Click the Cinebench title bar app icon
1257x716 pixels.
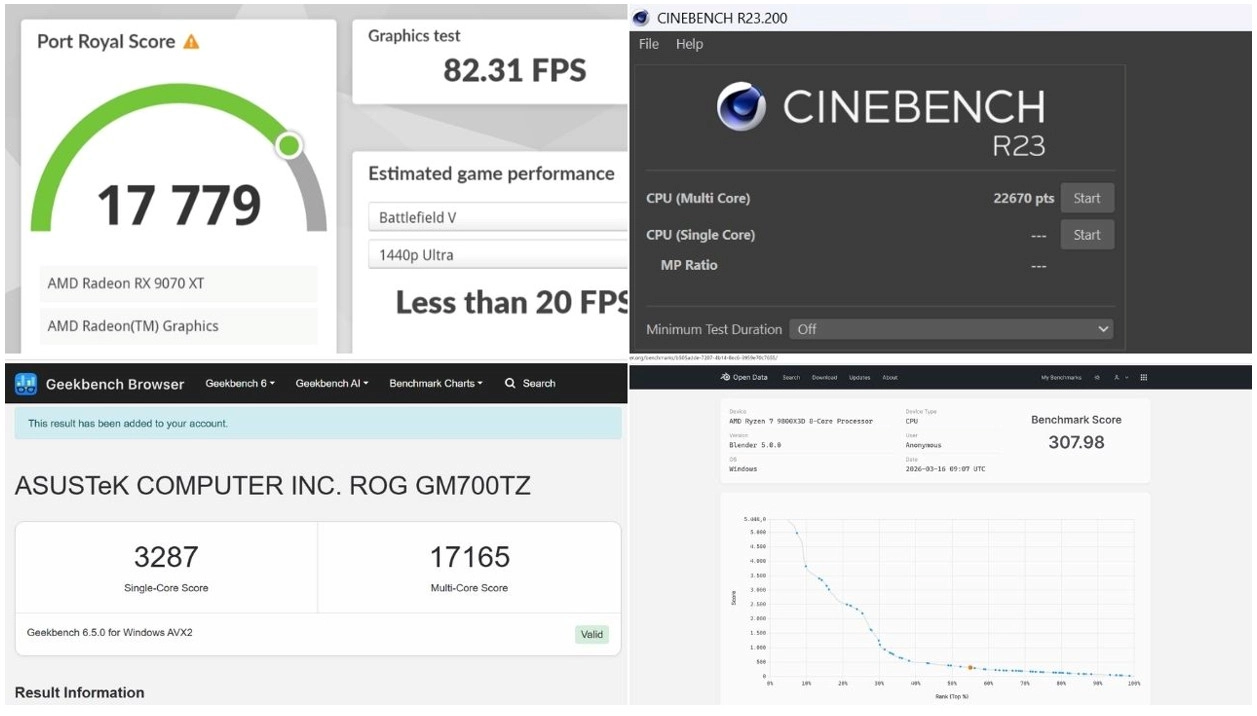[641, 18]
